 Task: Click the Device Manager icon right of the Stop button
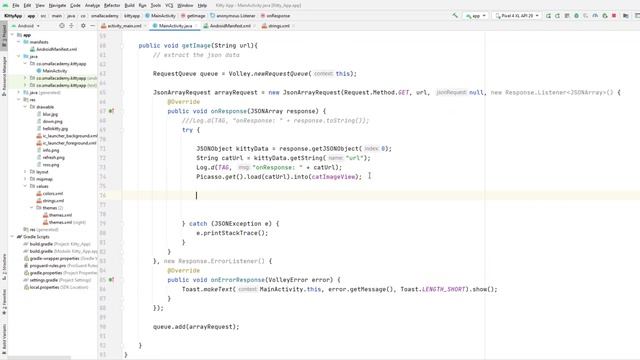click(626, 16)
